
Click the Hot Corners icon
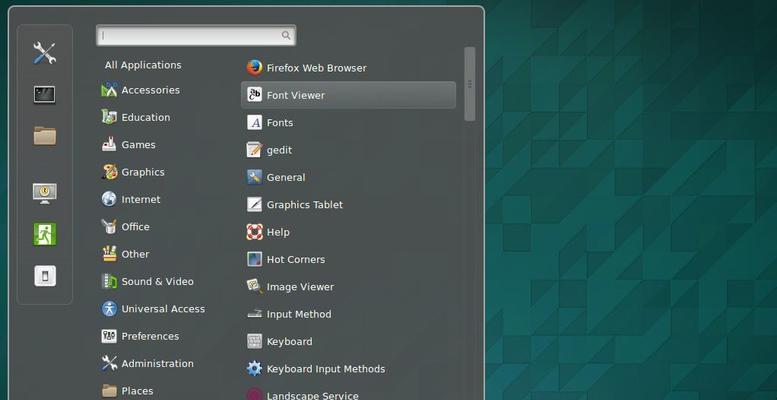255,259
